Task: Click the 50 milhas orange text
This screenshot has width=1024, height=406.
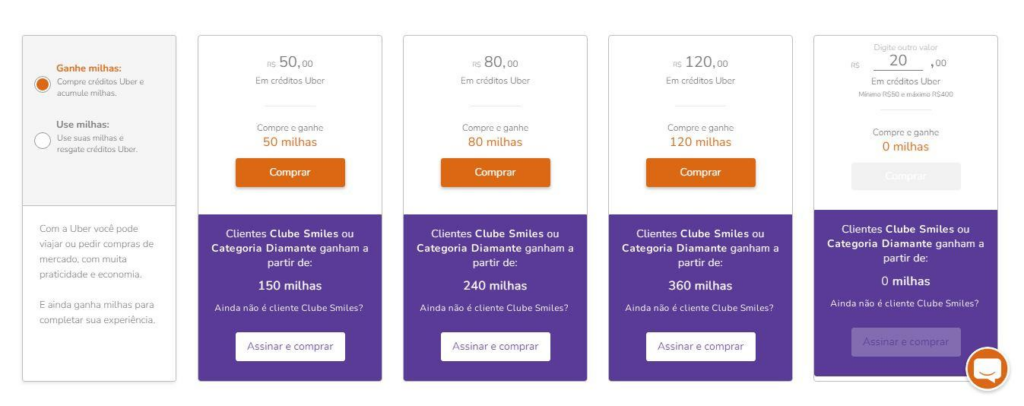Action: point(290,142)
